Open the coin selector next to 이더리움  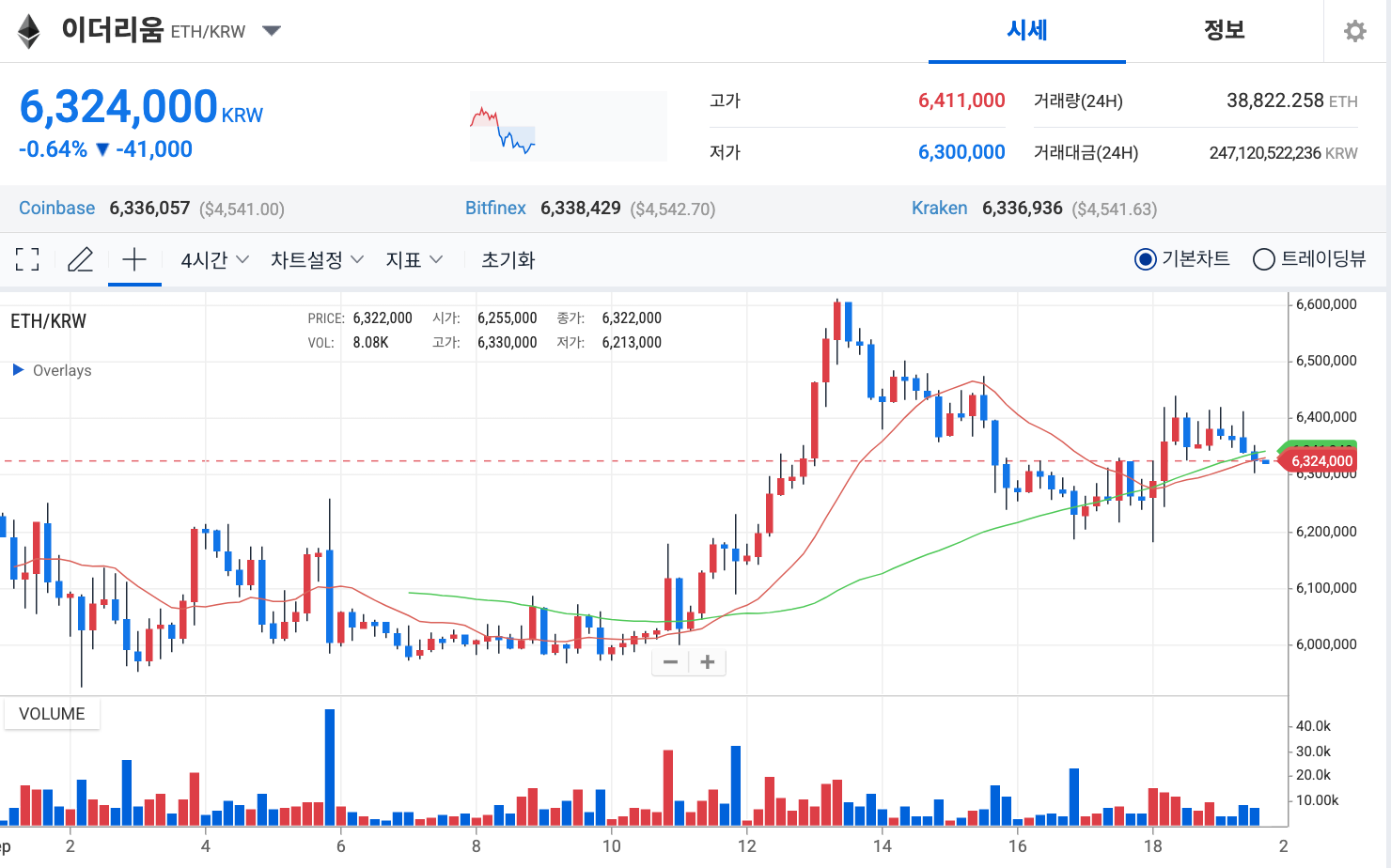pyautogui.click(x=271, y=30)
